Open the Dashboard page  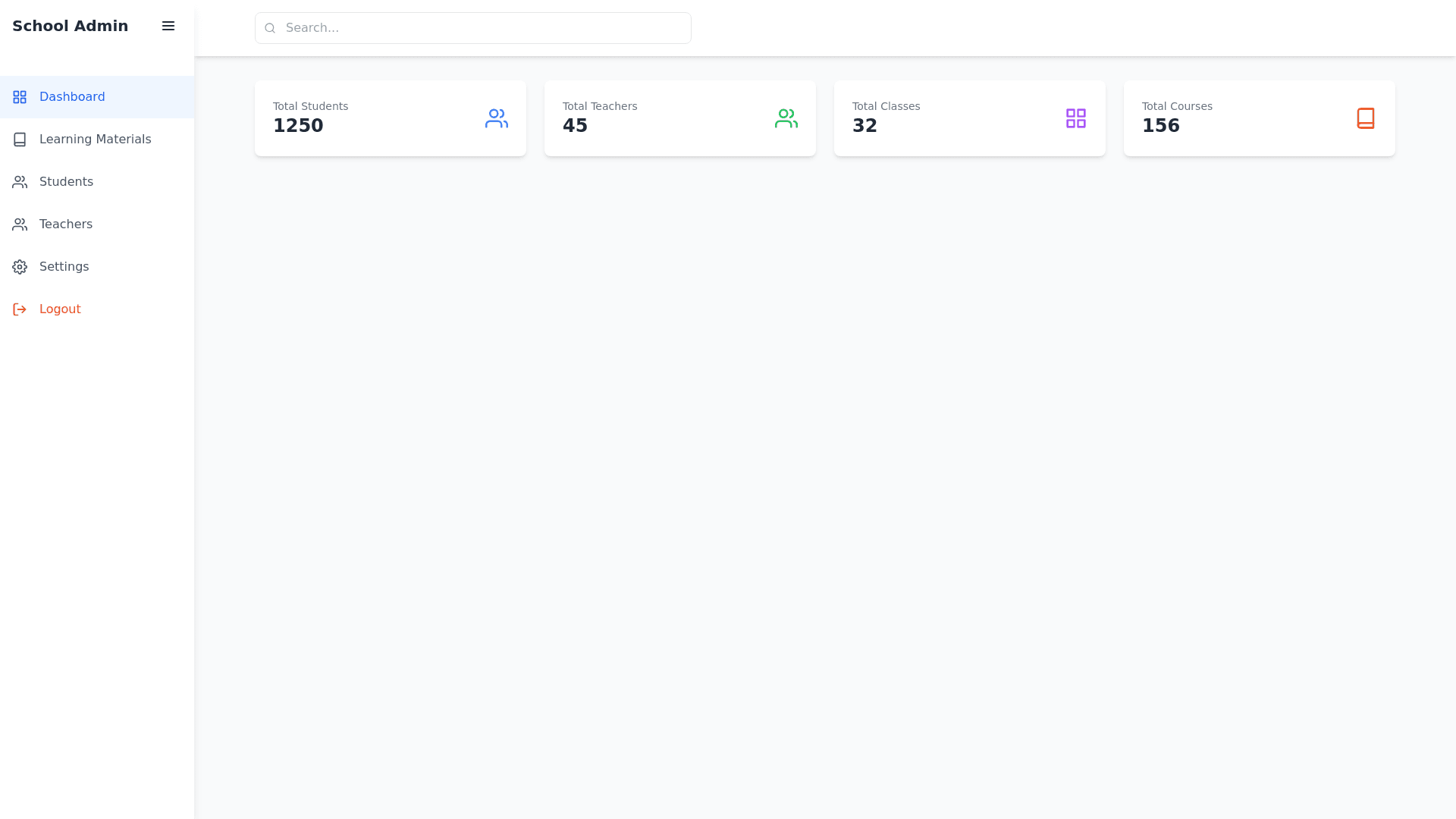(x=72, y=96)
